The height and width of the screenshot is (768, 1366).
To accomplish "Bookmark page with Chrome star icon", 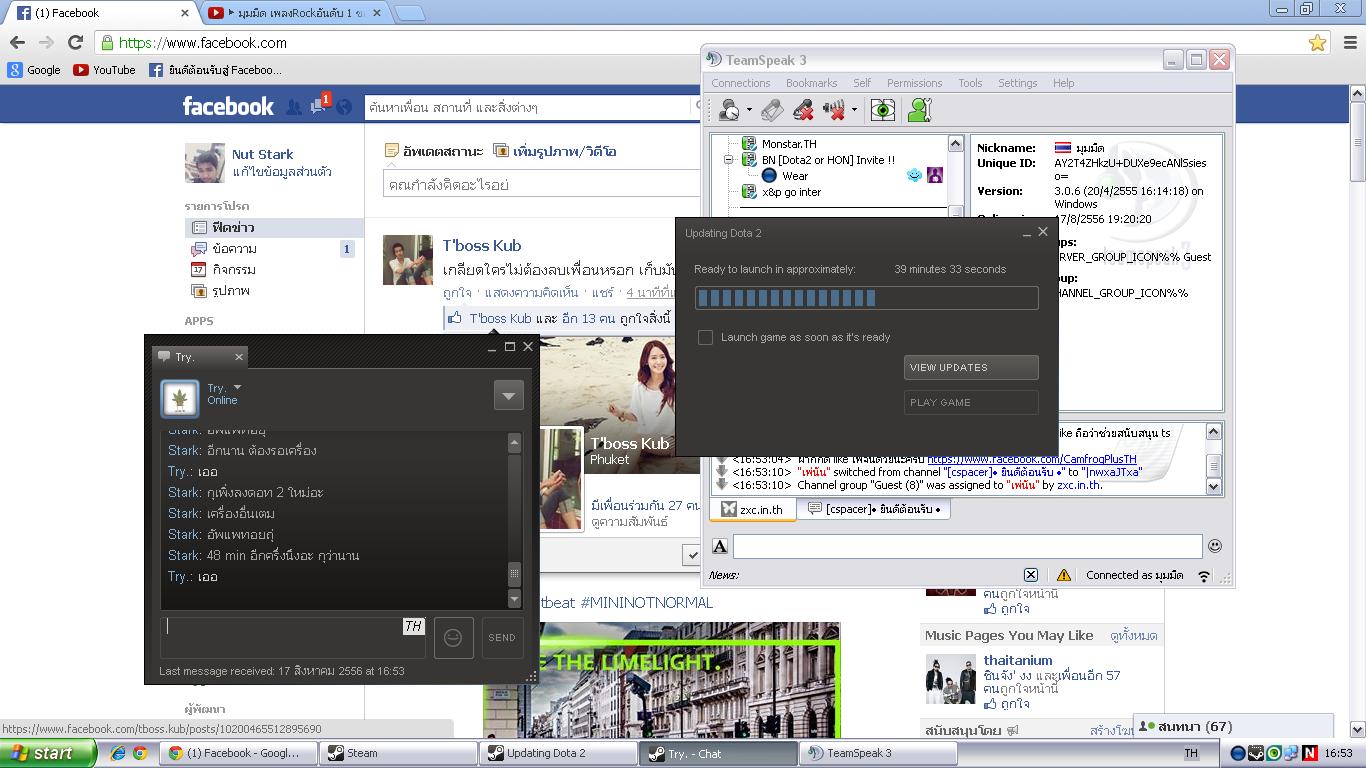I will coord(1317,43).
